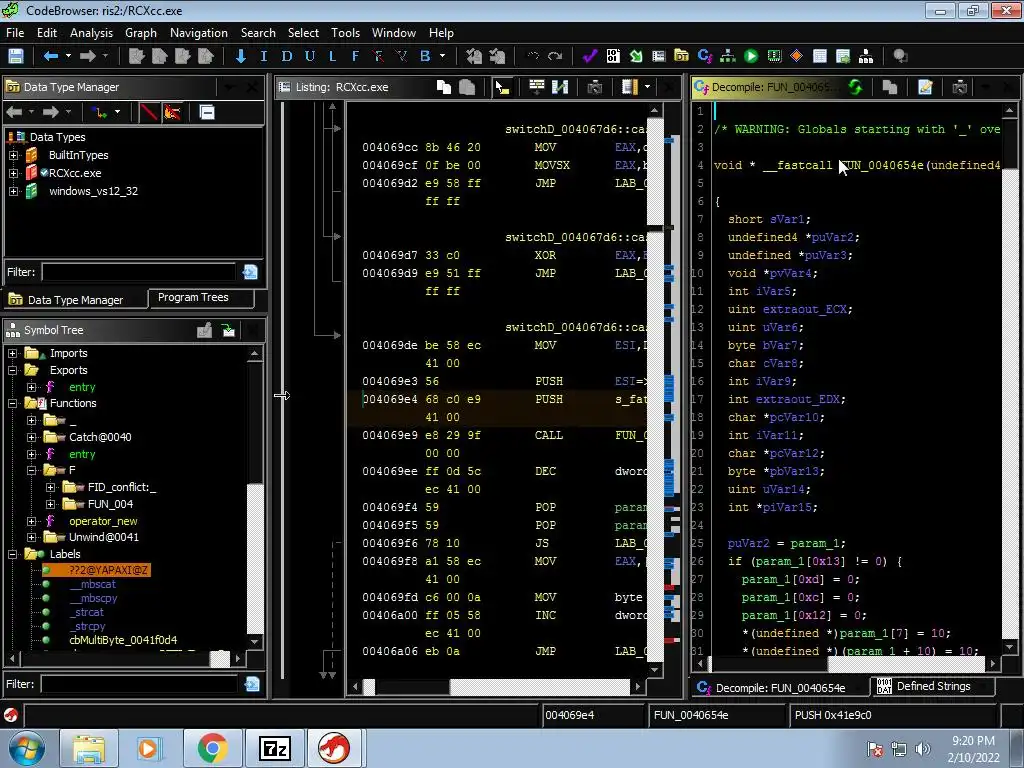This screenshot has width=1024, height=768.
Task: Jump to next undefined using 'U' icon
Action: [x=310, y=56]
